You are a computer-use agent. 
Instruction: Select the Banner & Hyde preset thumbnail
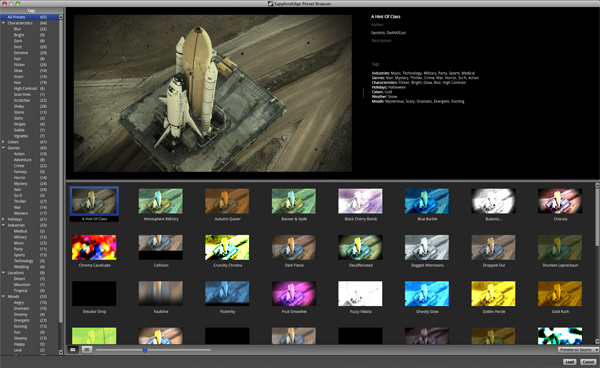coord(294,201)
